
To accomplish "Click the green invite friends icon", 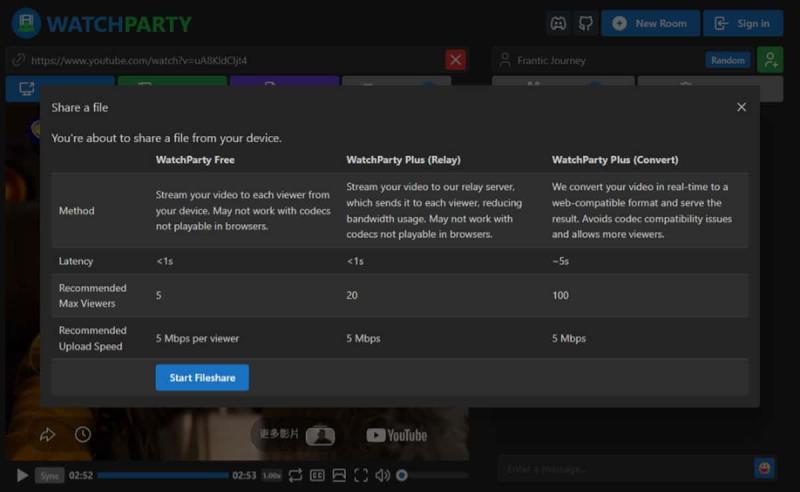I will pyautogui.click(x=769, y=60).
